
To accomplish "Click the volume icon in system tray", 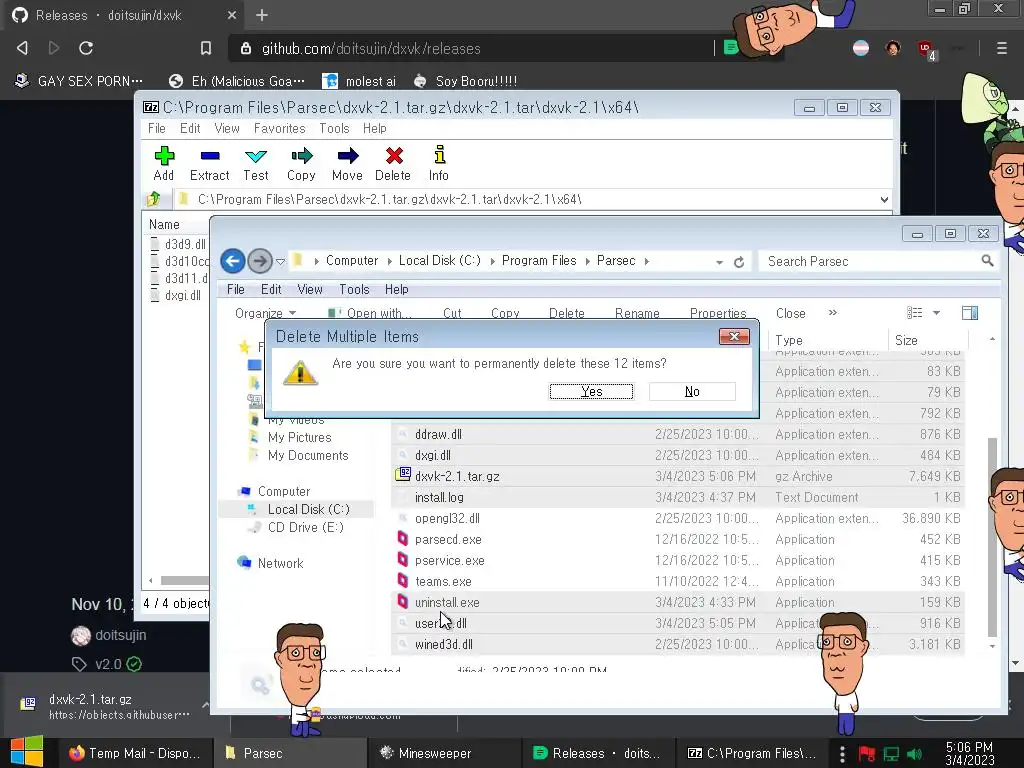I will (x=915, y=754).
